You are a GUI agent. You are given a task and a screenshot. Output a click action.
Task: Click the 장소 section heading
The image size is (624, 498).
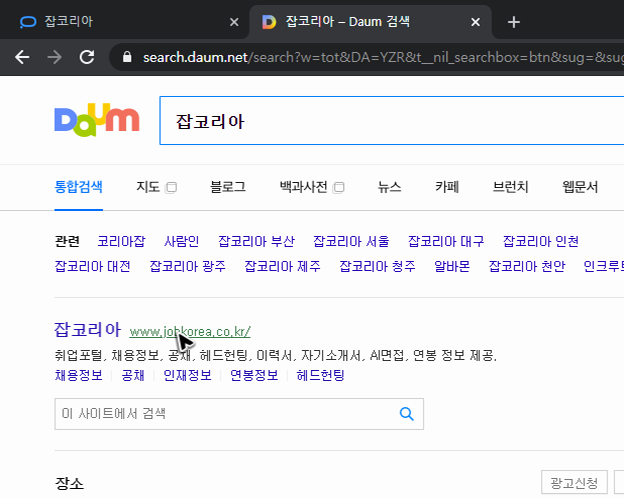[69, 484]
